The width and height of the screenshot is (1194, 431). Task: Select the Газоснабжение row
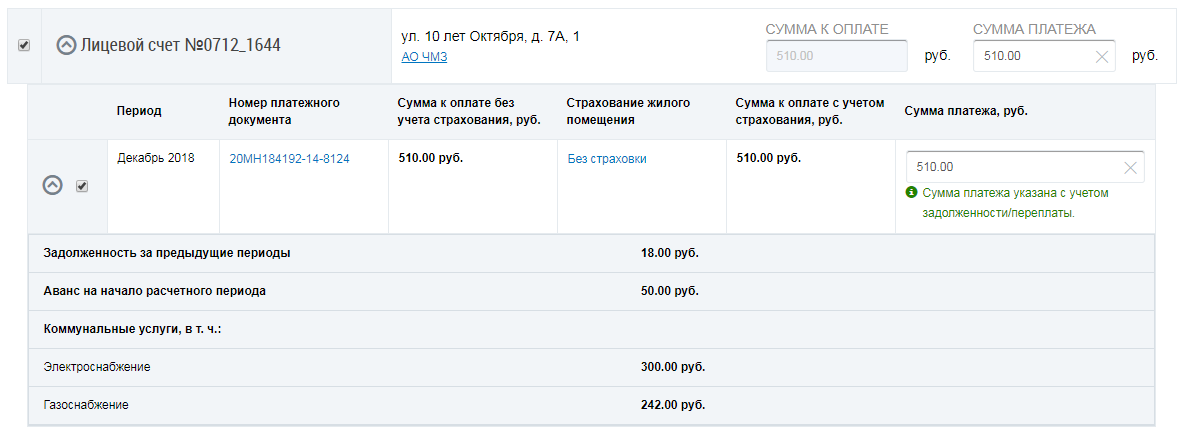pyautogui.click(x=87, y=405)
